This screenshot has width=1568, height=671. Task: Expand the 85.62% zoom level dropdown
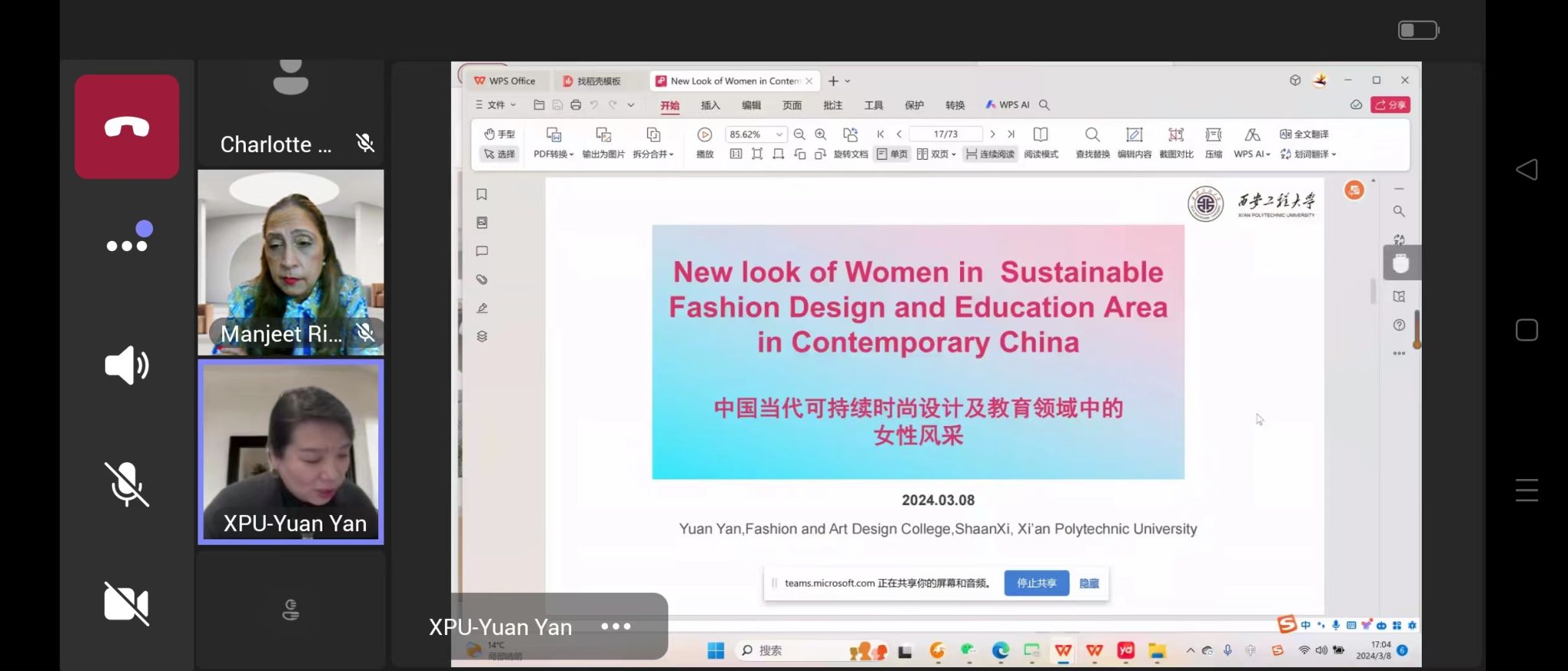pos(779,135)
